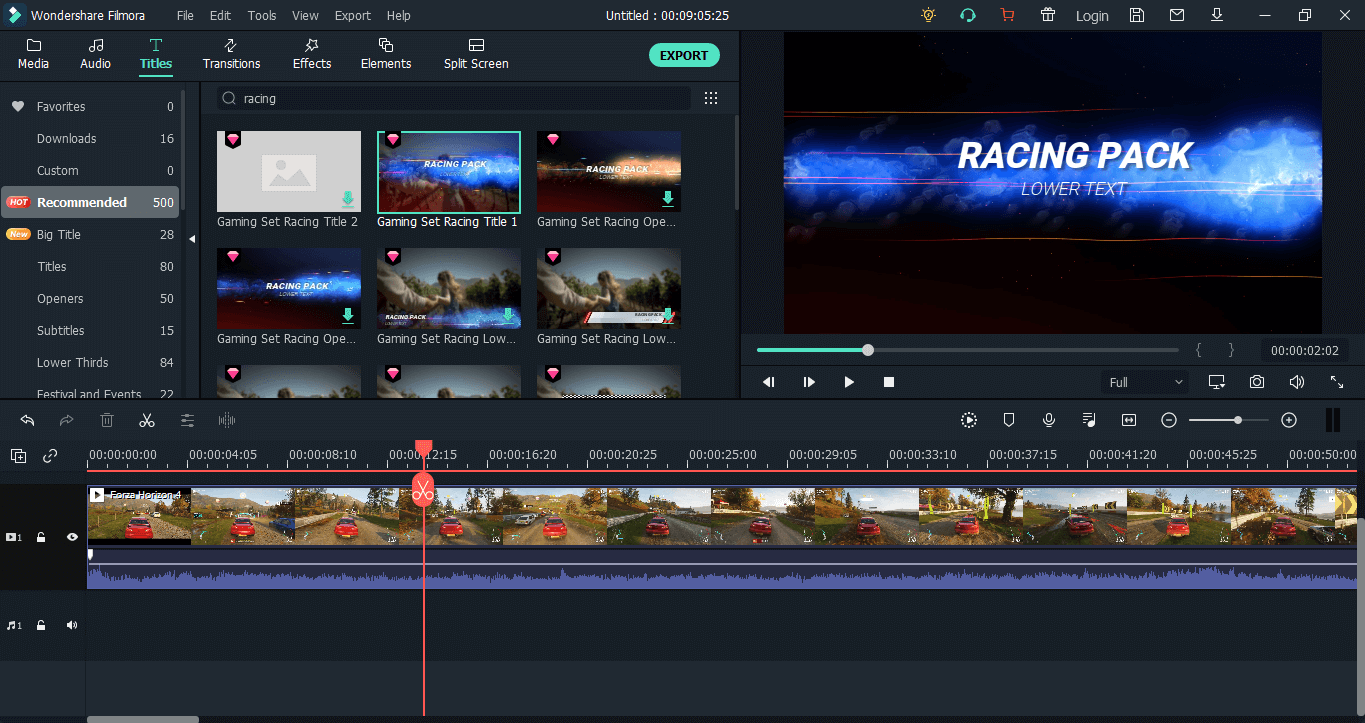Click the green EXPORT button
This screenshot has width=1365, height=723.
pos(684,56)
